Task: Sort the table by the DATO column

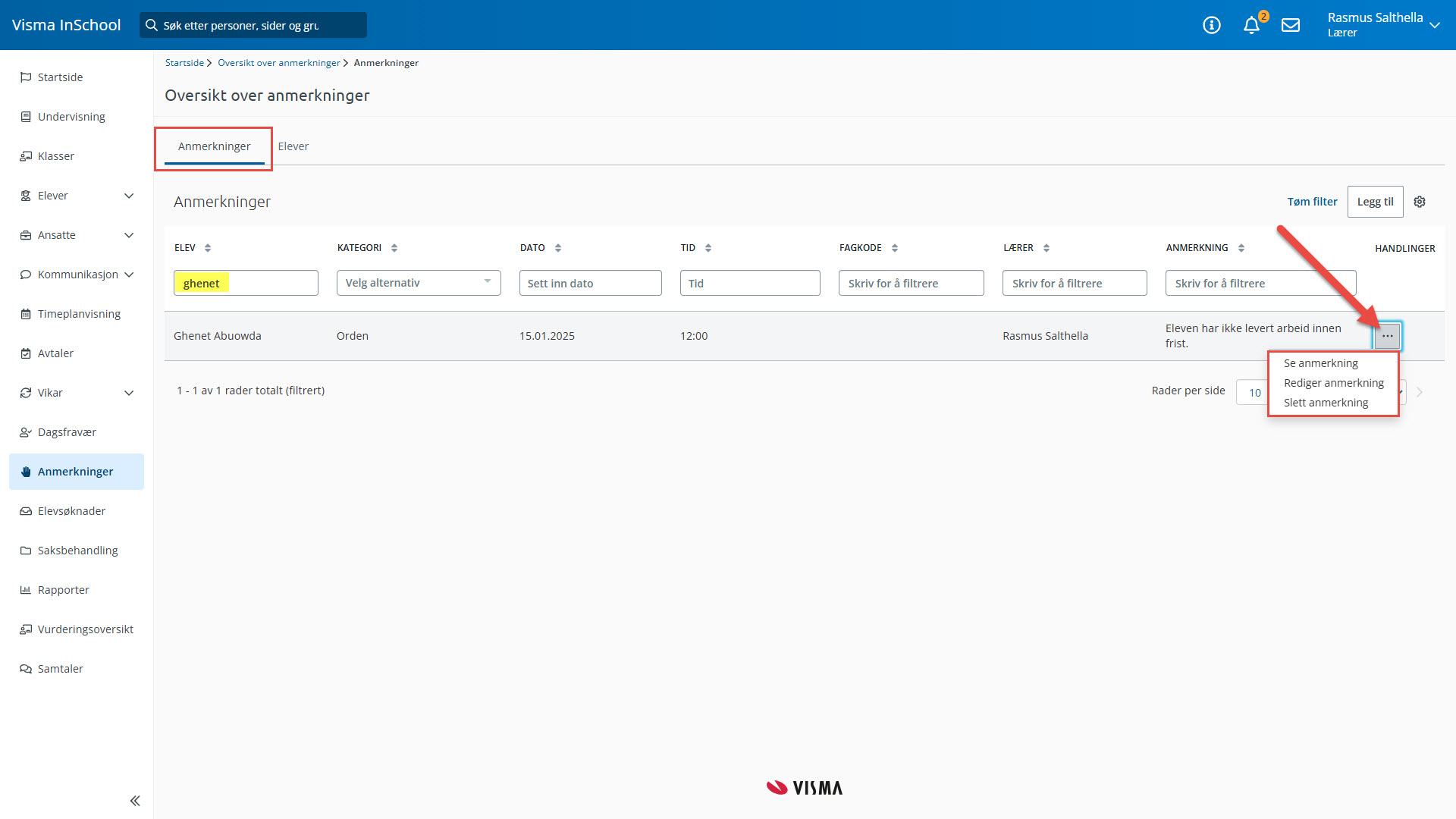Action: coord(558,248)
